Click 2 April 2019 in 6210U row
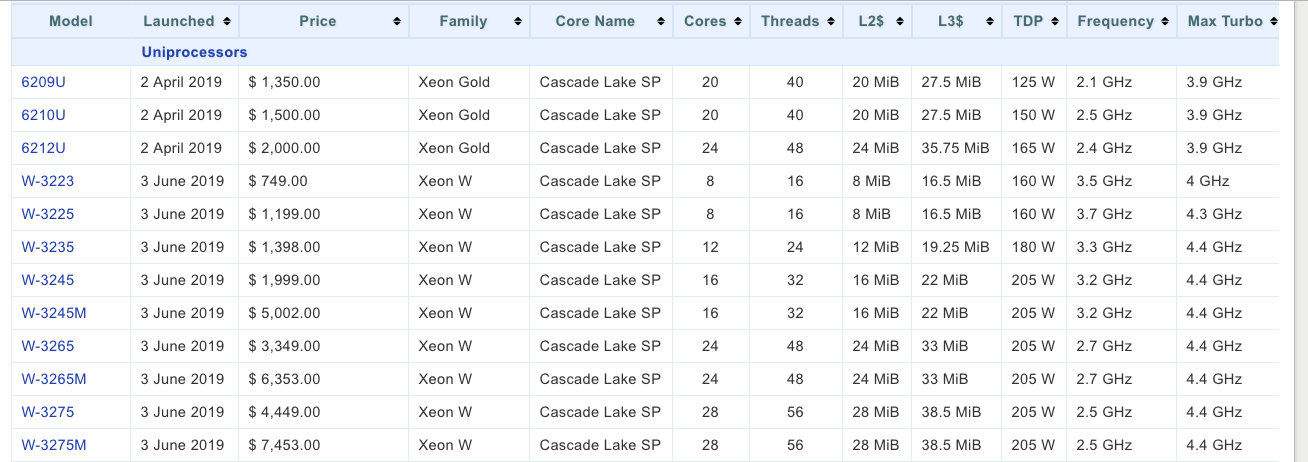1308x462 pixels. tap(182, 115)
